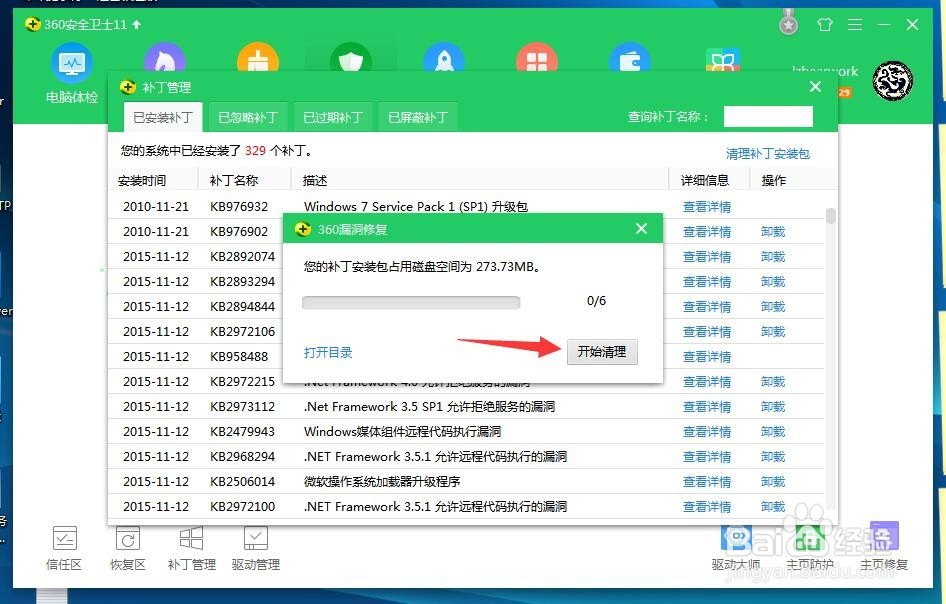Open the blue rocket speed-up icon
The height and width of the screenshot is (604, 946).
click(443, 59)
